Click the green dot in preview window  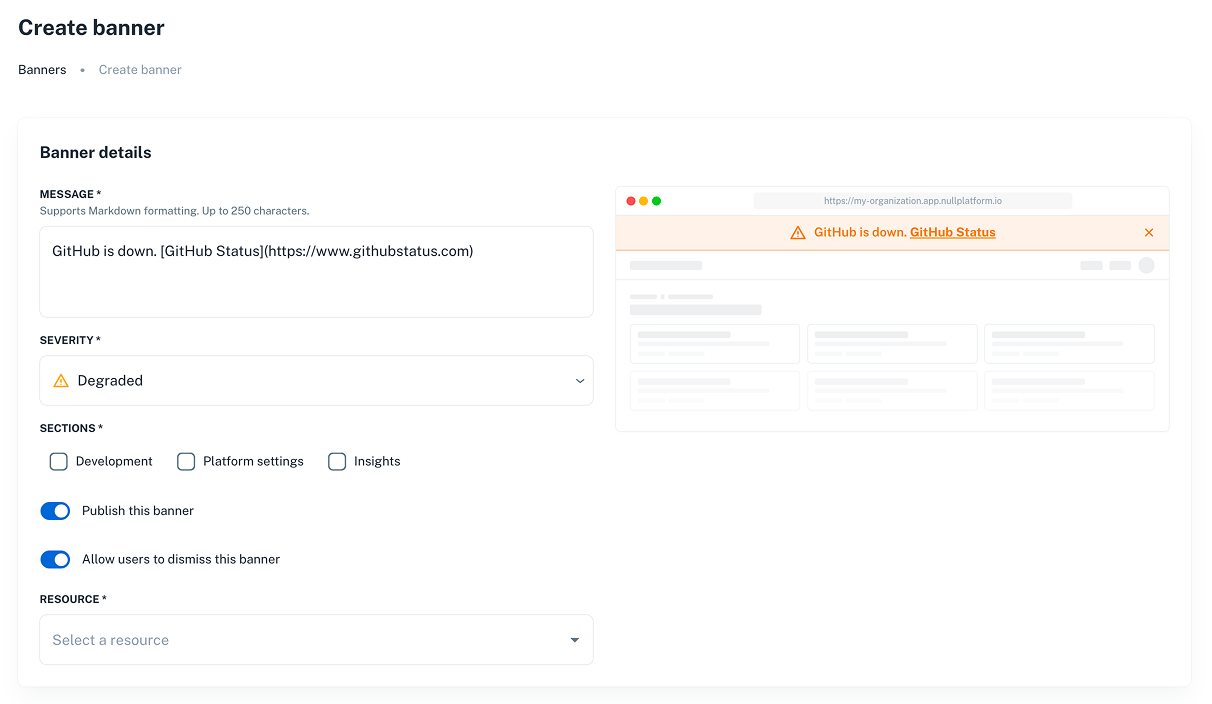(657, 201)
